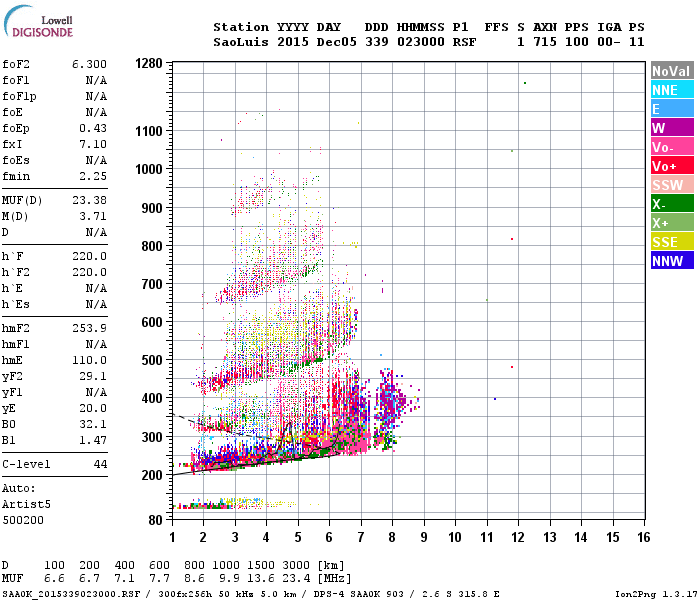Select the NNE cyan legend swatch

[672, 90]
